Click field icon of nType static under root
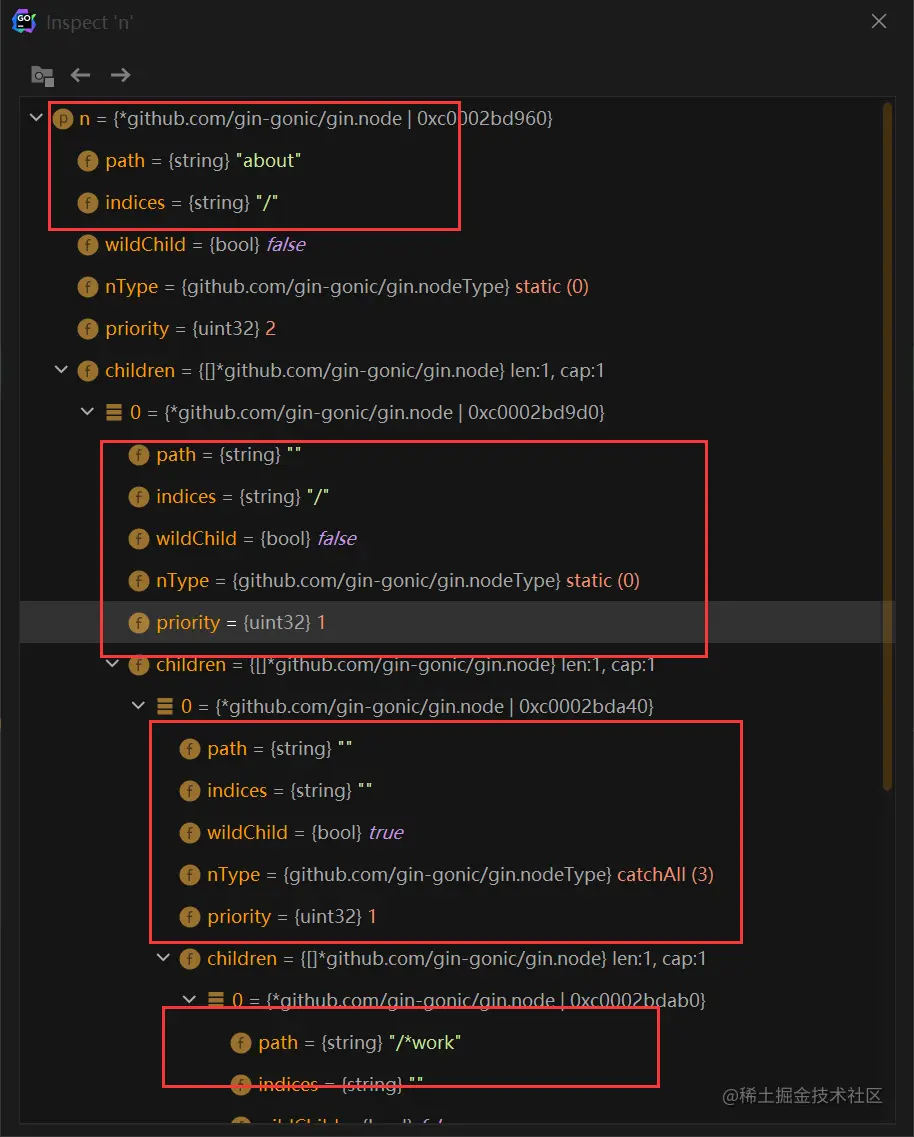Viewport: 914px width, 1137px height. [x=88, y=286]
